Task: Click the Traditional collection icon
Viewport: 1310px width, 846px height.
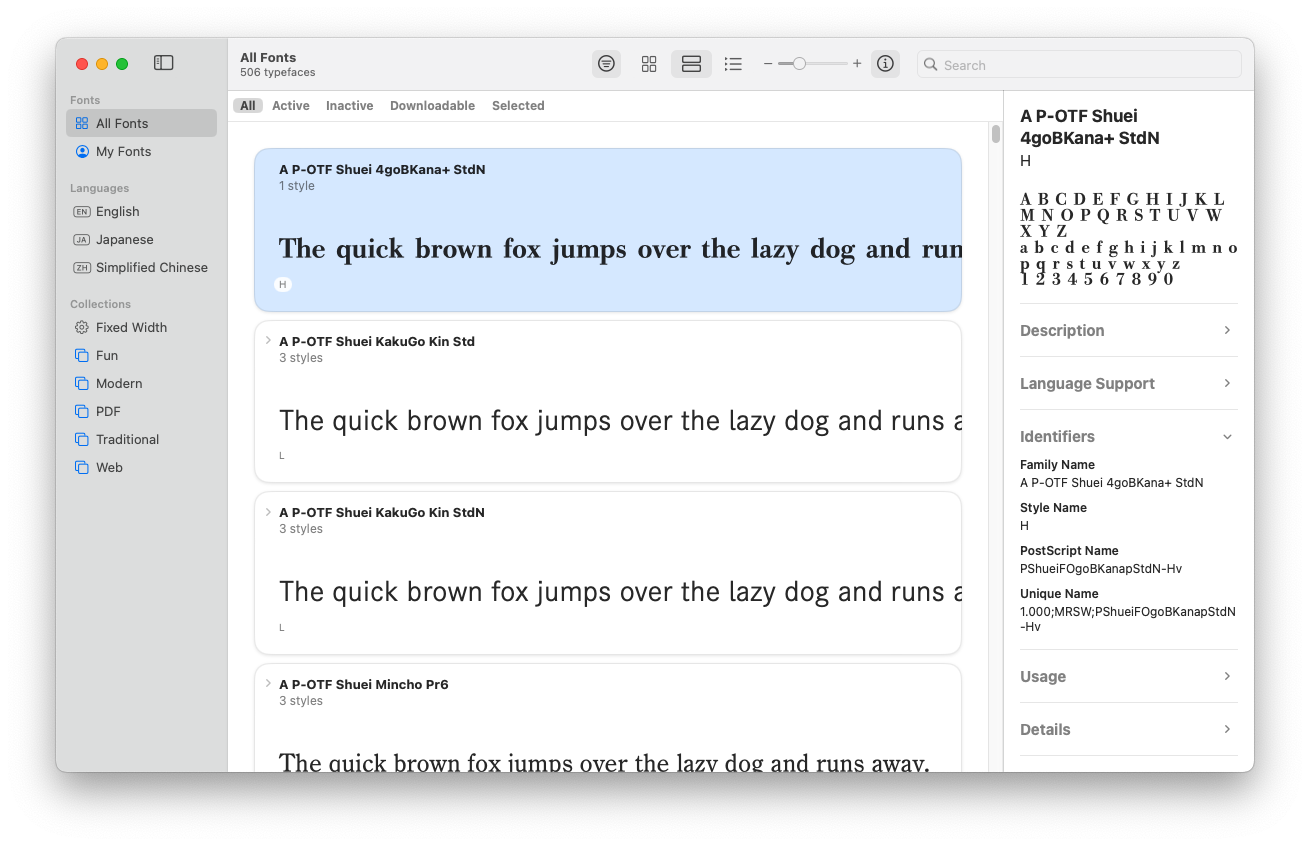Action: click(x=82, y=439)
